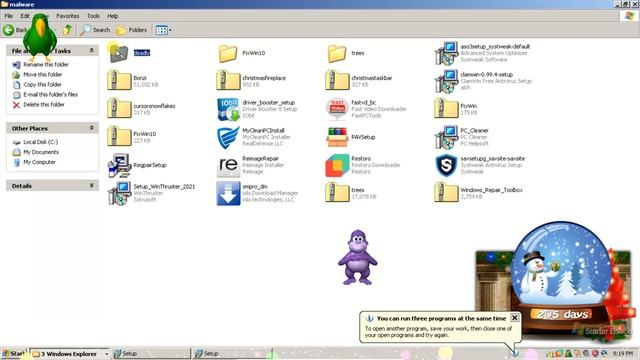Select the RegpairSetup icon
Image resolution: width=640 pixels, height=360 pixels.
click(119, 165)
